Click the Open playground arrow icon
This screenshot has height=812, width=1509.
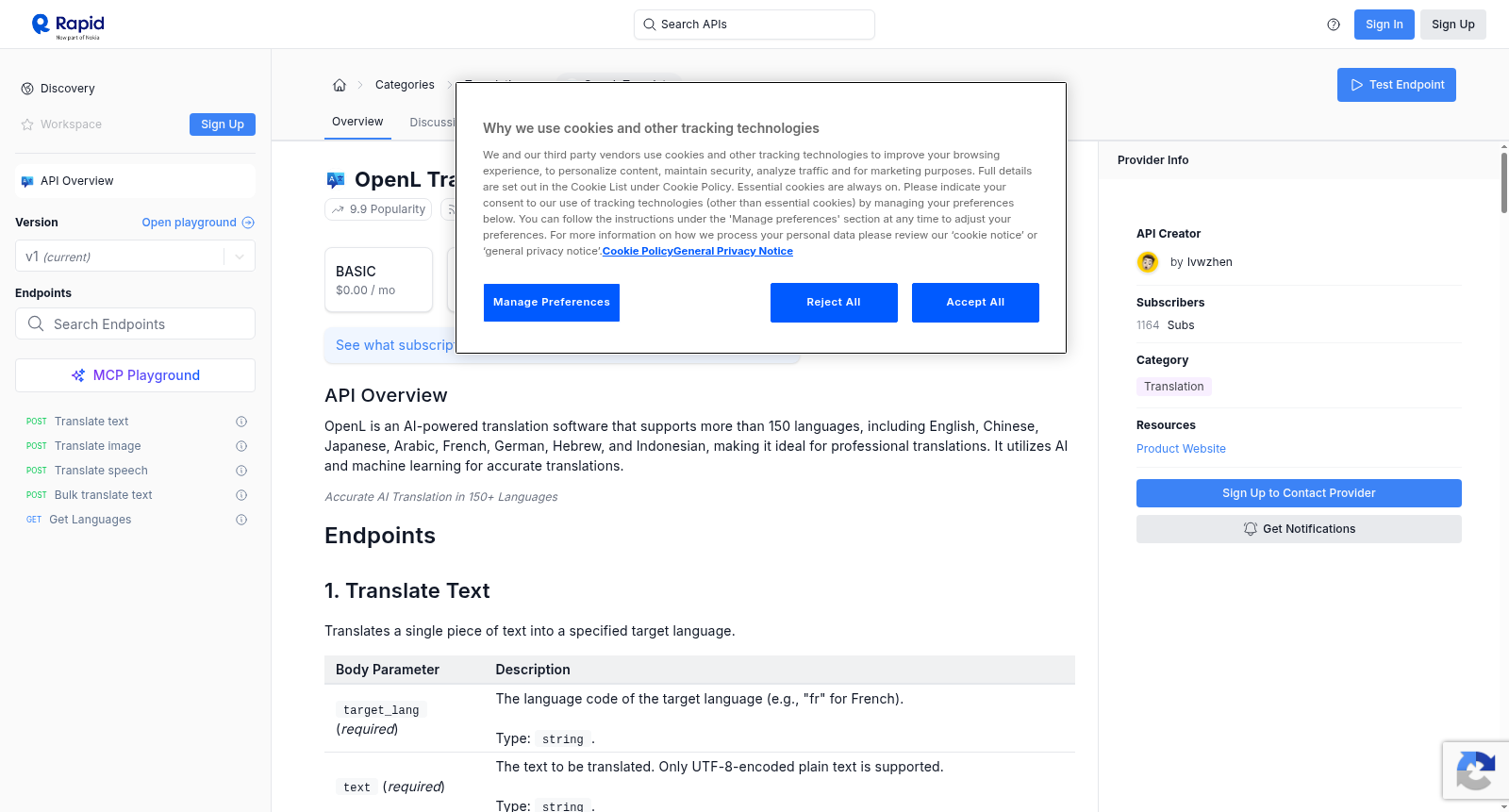click(x=248, y=223)
